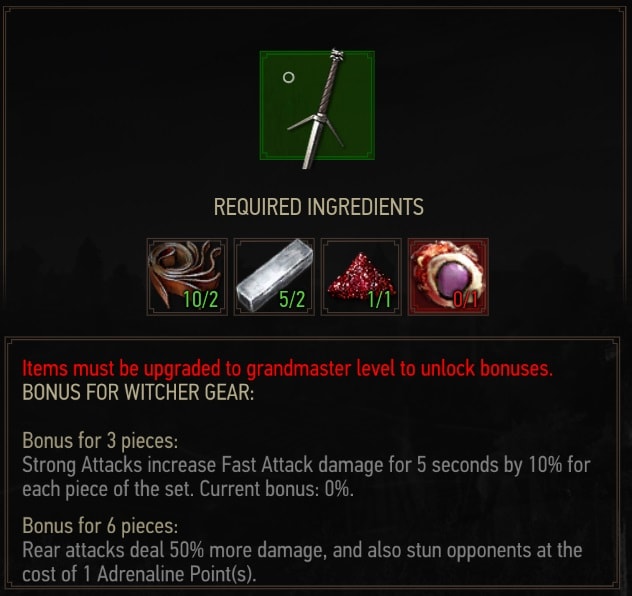Click the Strong Attacks bonus description

tap(306, 477)
